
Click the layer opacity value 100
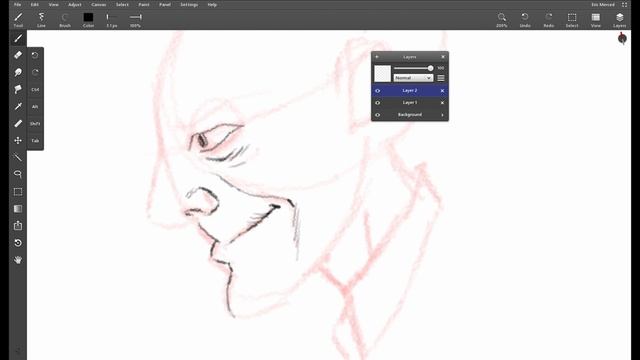(x=441, y=68)
